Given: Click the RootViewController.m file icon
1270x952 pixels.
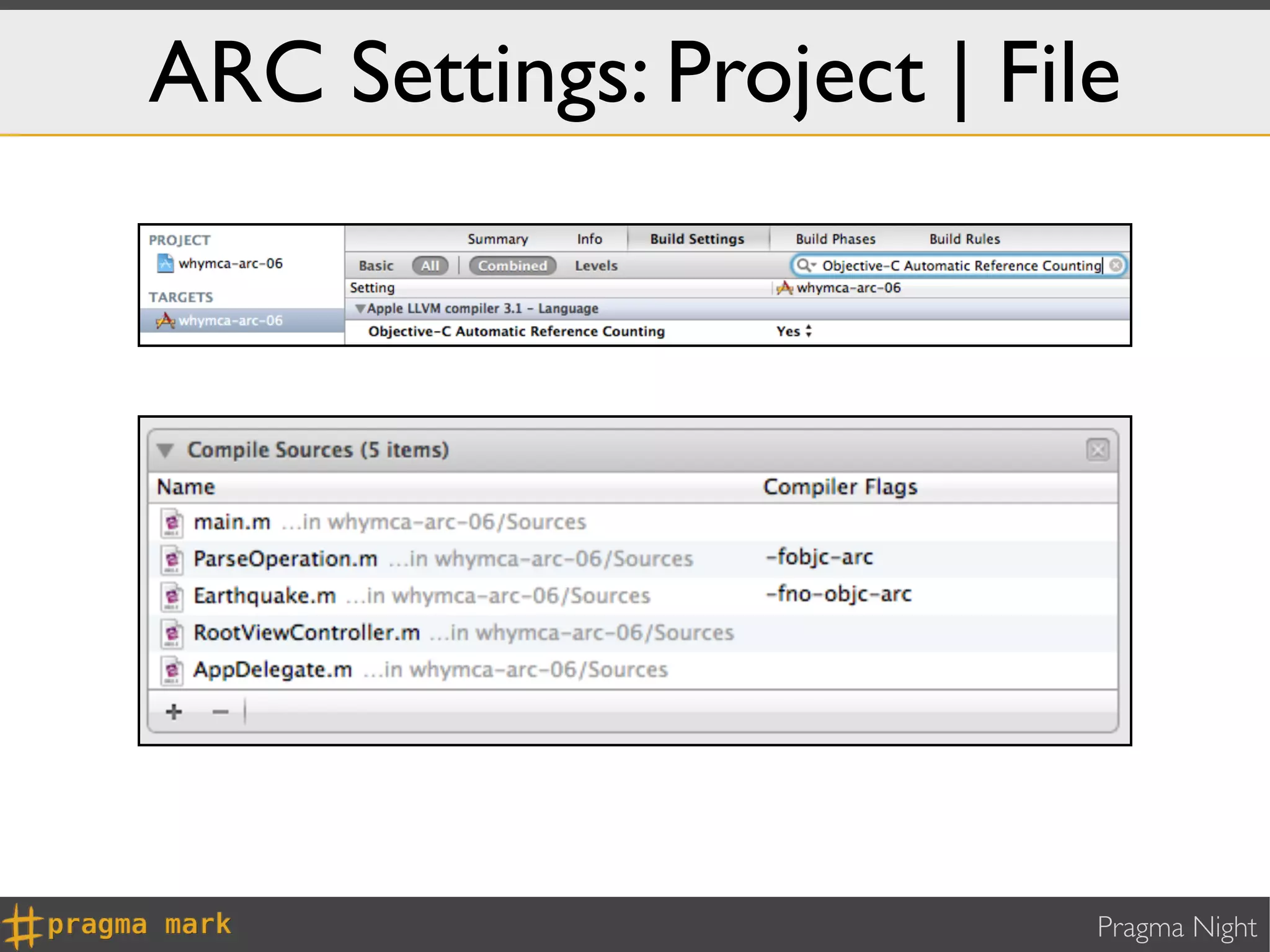Looking at the screenshot, I should [x=172, y=633].
